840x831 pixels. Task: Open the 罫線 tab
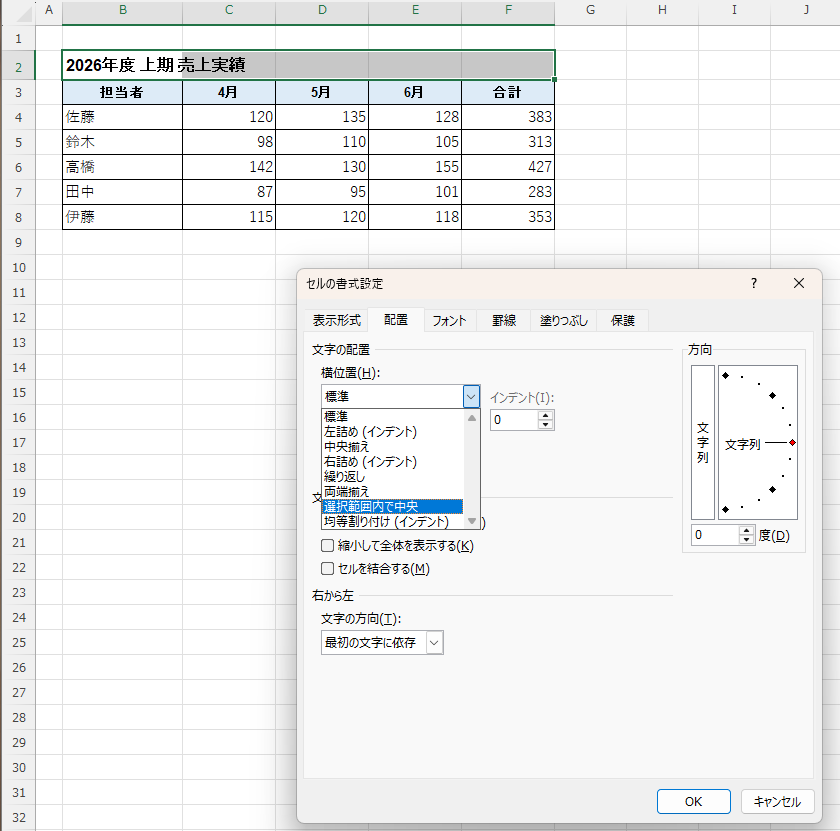click(504, 320)
